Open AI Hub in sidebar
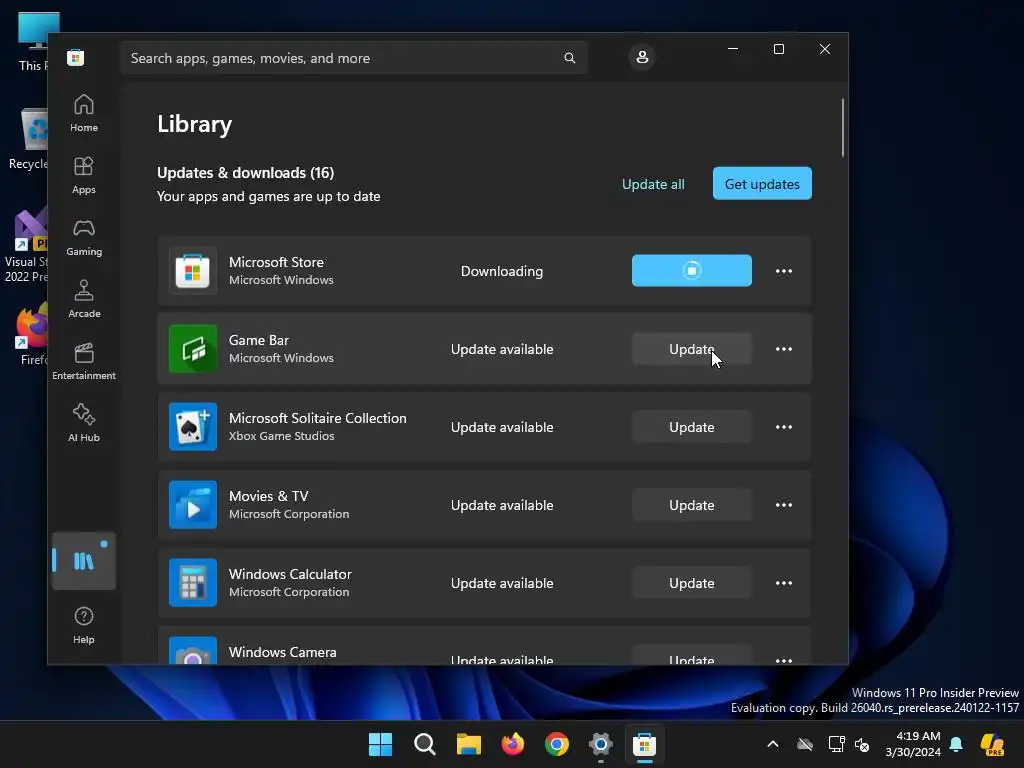The width and height of the screenshot is (1024, 768). (x=84, y=424)
